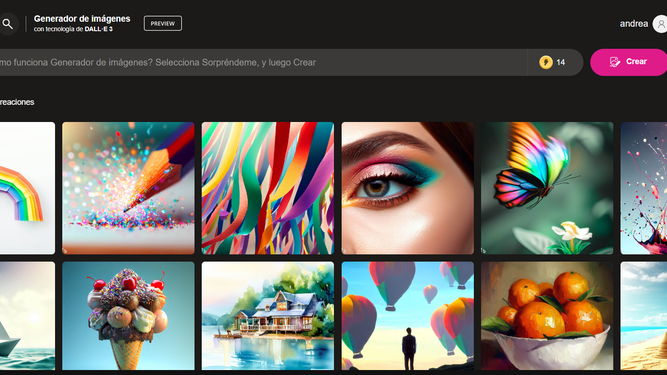The width and height of the screenshot is (667, 375).
Task: Open the eye makeup close-up thumbnail
Action: pos(408,188)
